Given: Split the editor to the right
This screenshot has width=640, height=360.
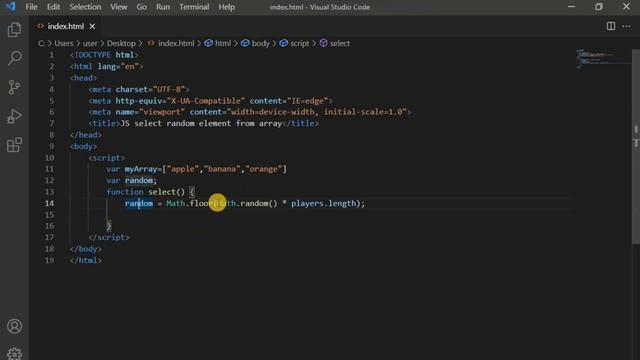Looking at the screenshot, I should point(611,26).
